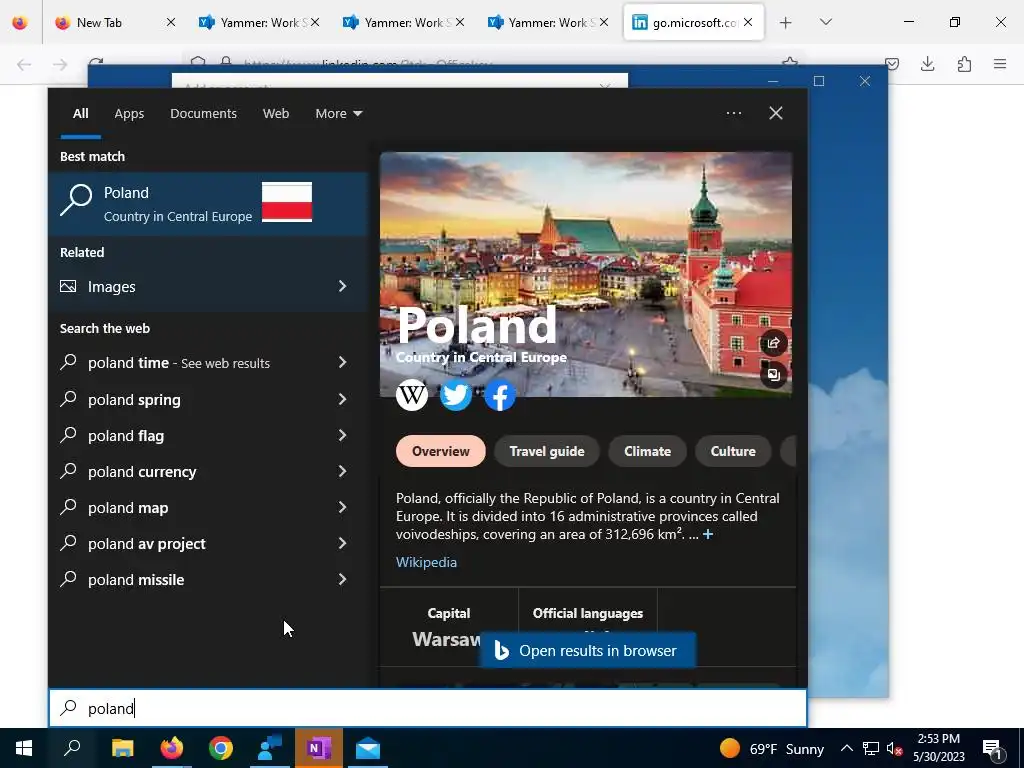The width and height of the screenshot is (1024, 768).
Task: Select the Culture pill button
Action: point(733,451)
